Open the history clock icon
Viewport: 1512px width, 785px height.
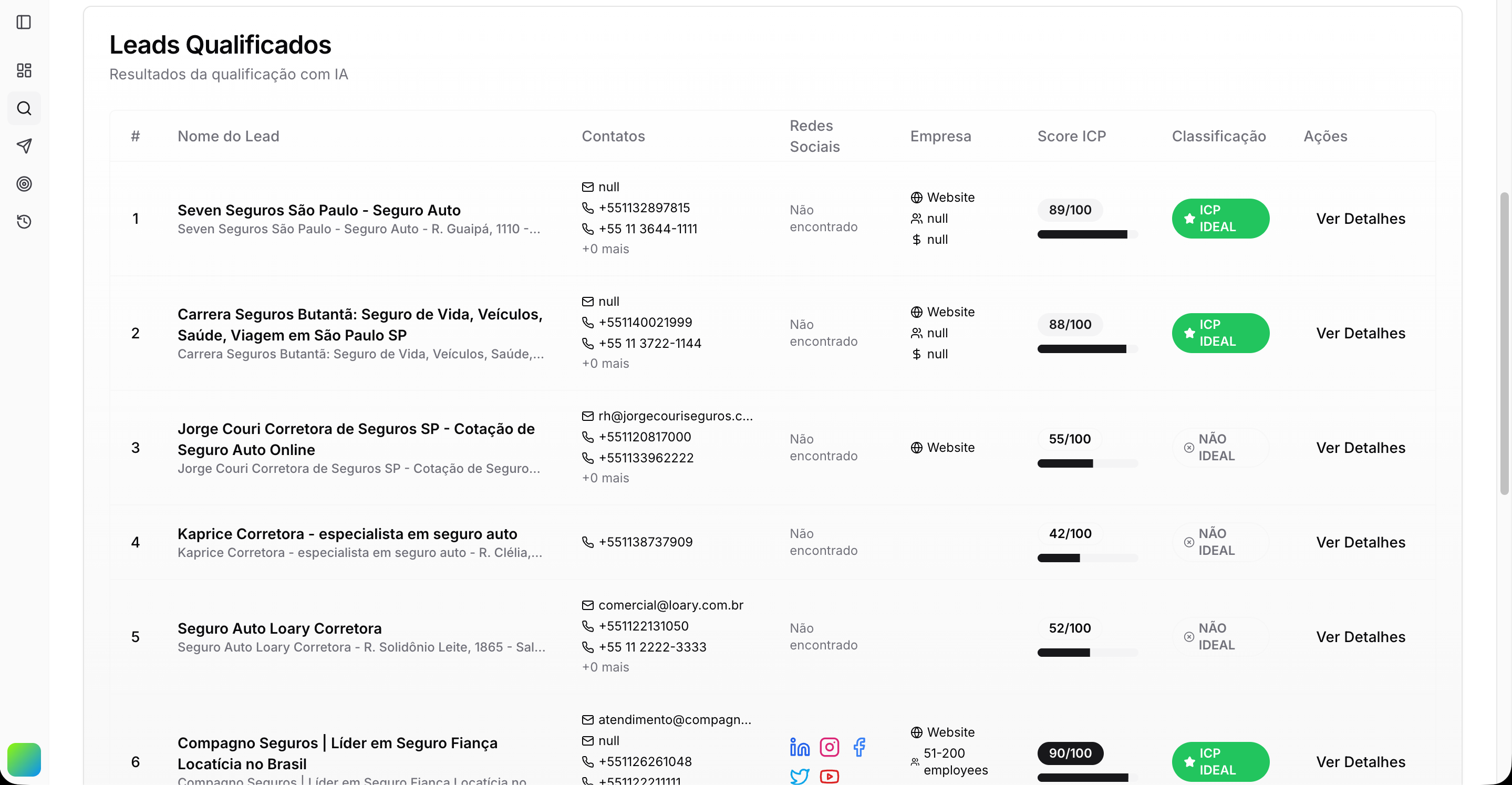click(24, 221)
